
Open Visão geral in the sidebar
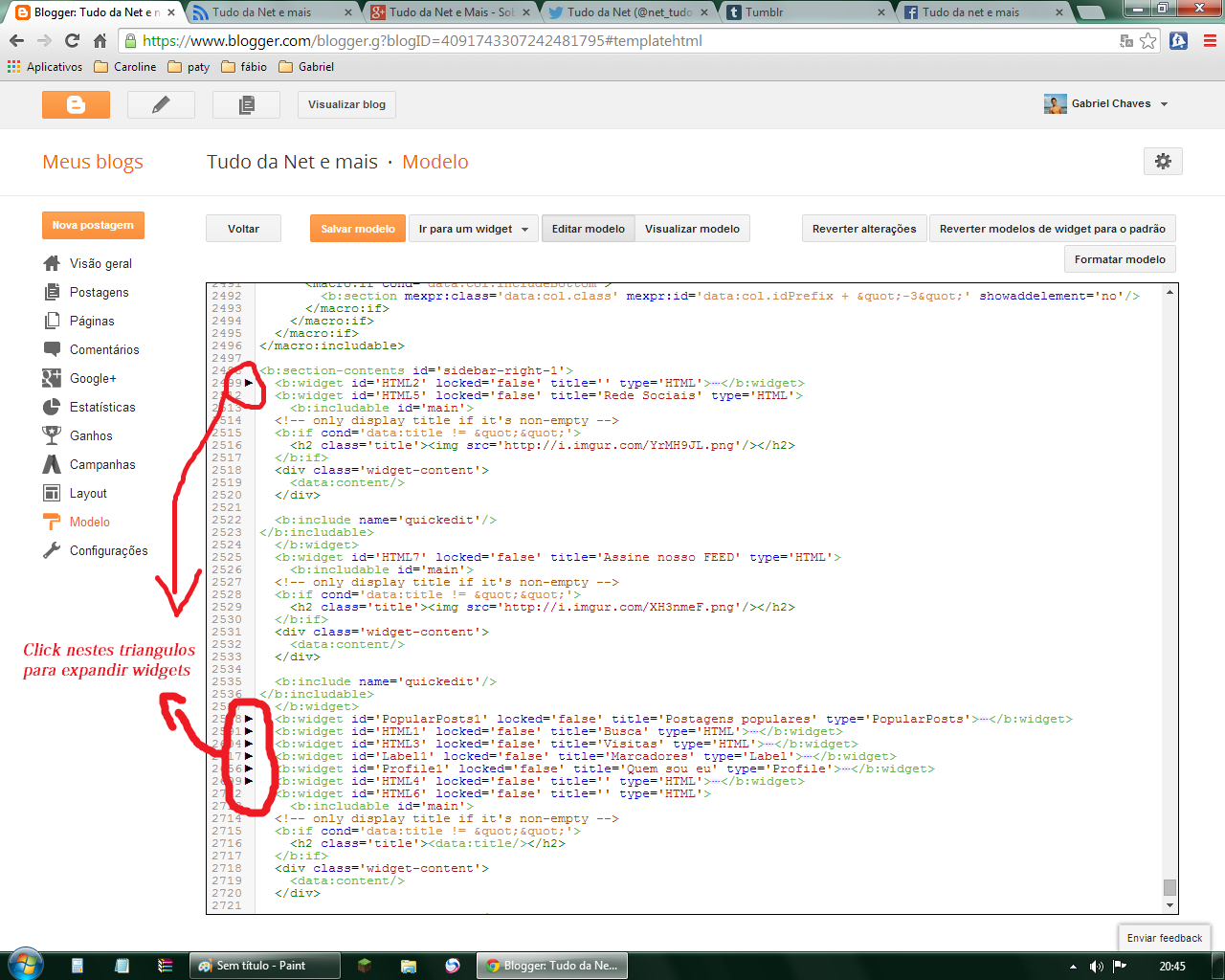(x=100, y=263)
